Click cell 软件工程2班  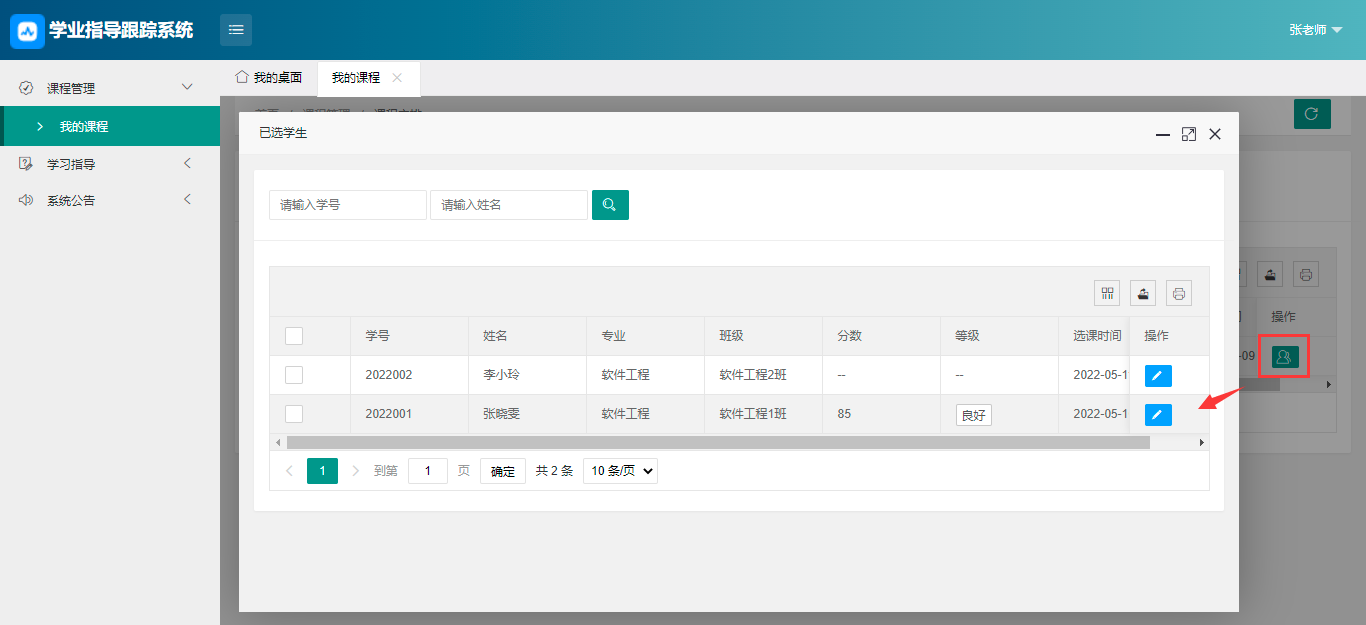pos(763,375)
